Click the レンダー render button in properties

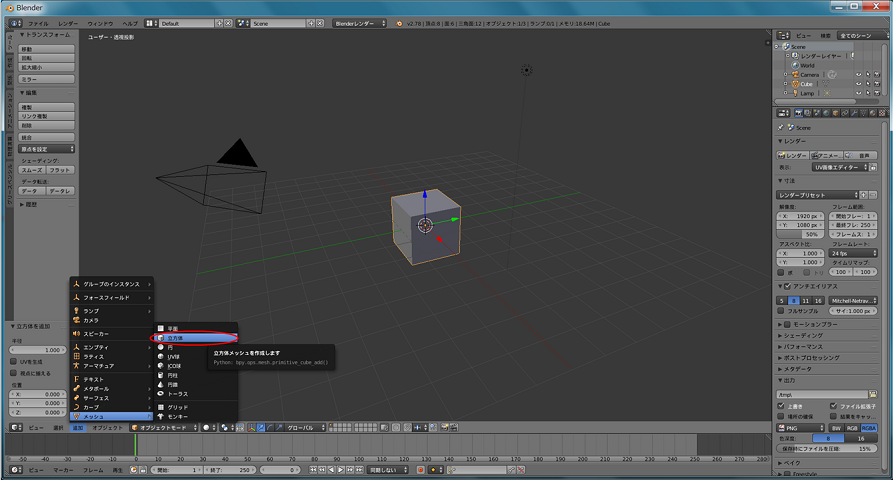(x=795, y=155)
